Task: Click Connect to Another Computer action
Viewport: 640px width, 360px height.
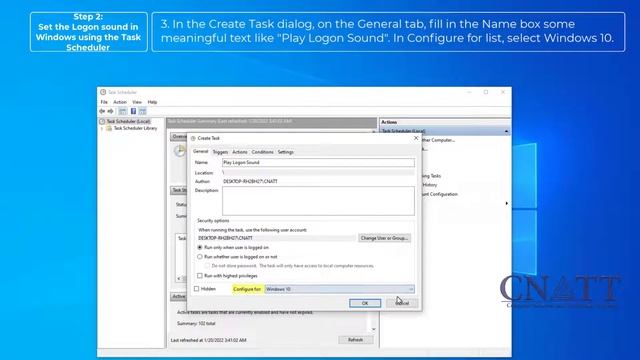Action: point(438,140)
